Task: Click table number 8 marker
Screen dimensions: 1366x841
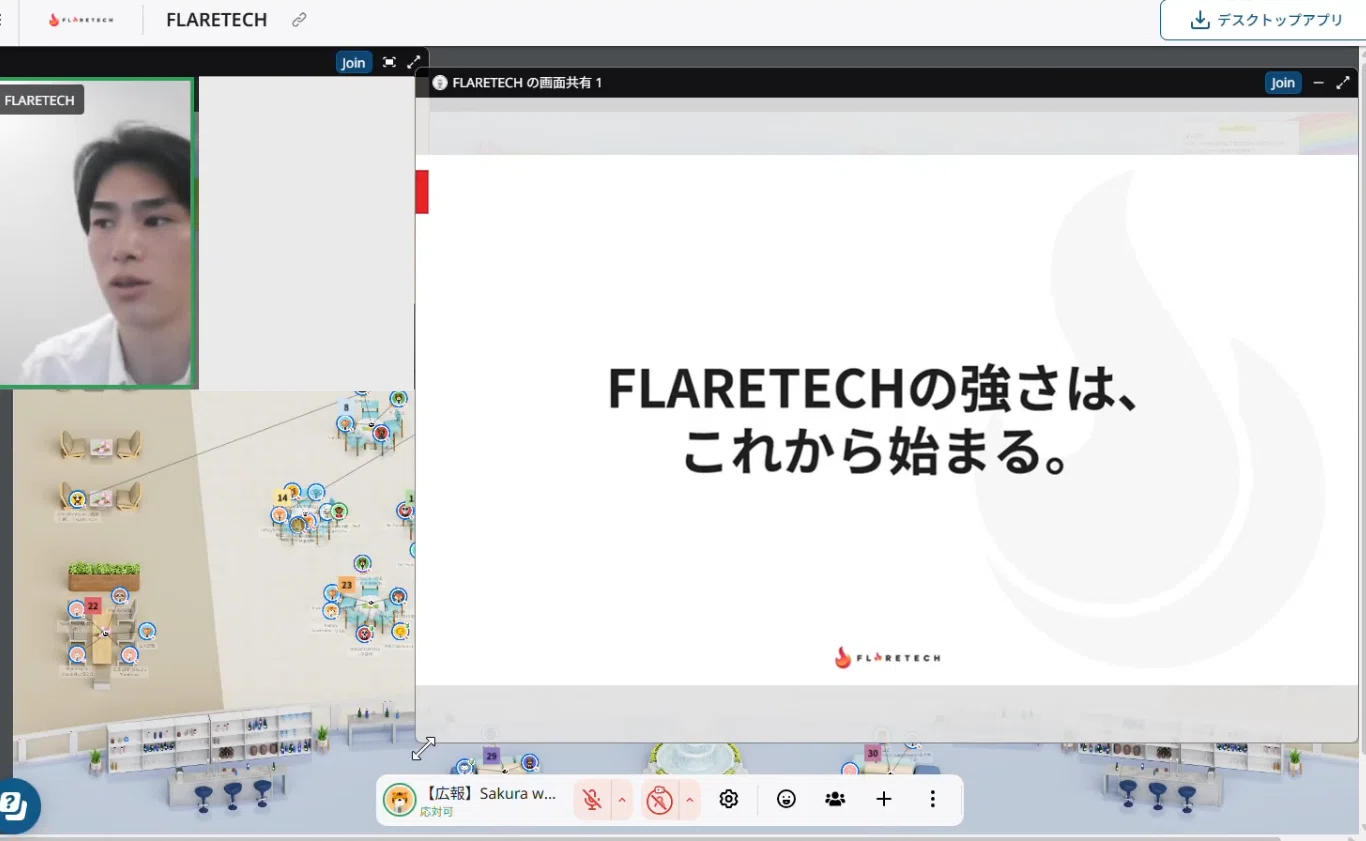Action: [x=347, y=407]
